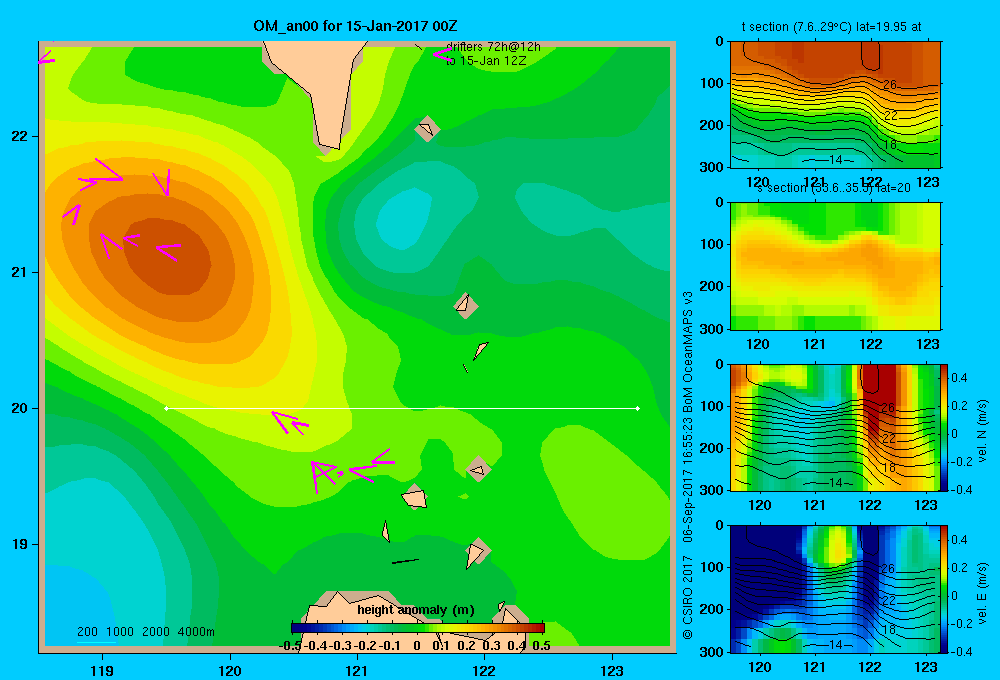Click the vertical CSIRO BoM OceanMAPS v3 credit
The width and height of the screenshot is (1000, 680).
pos(688,465)
